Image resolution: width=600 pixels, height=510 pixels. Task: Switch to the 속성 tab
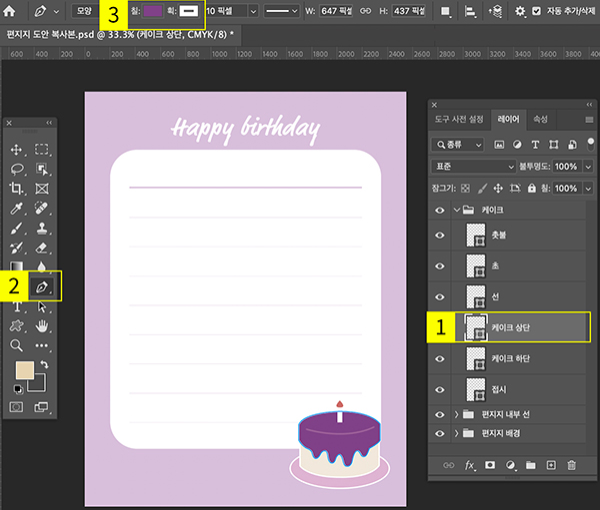540,119
